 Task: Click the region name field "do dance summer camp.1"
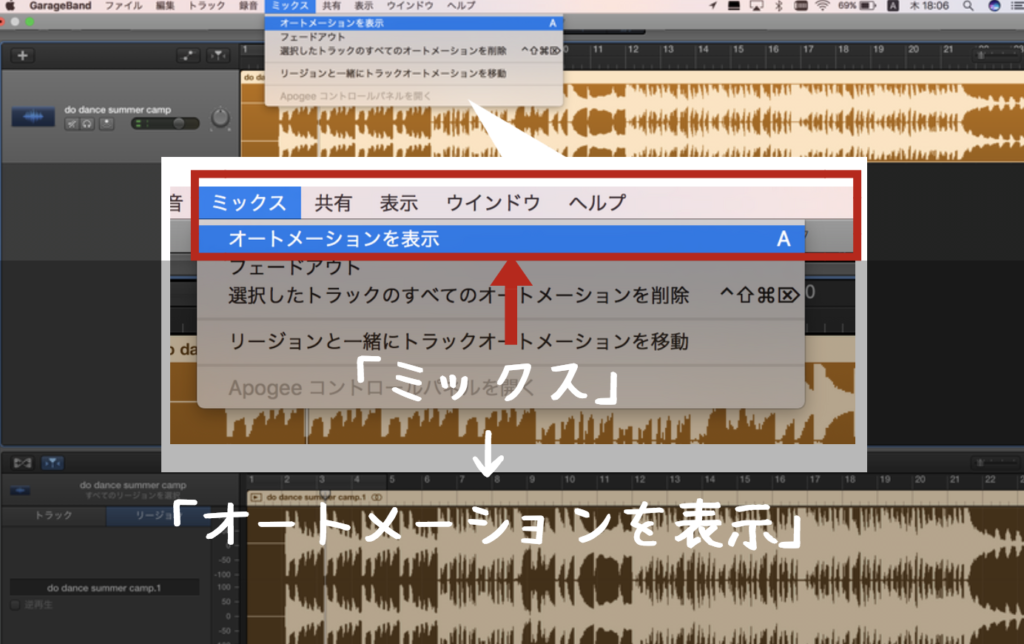104,588
